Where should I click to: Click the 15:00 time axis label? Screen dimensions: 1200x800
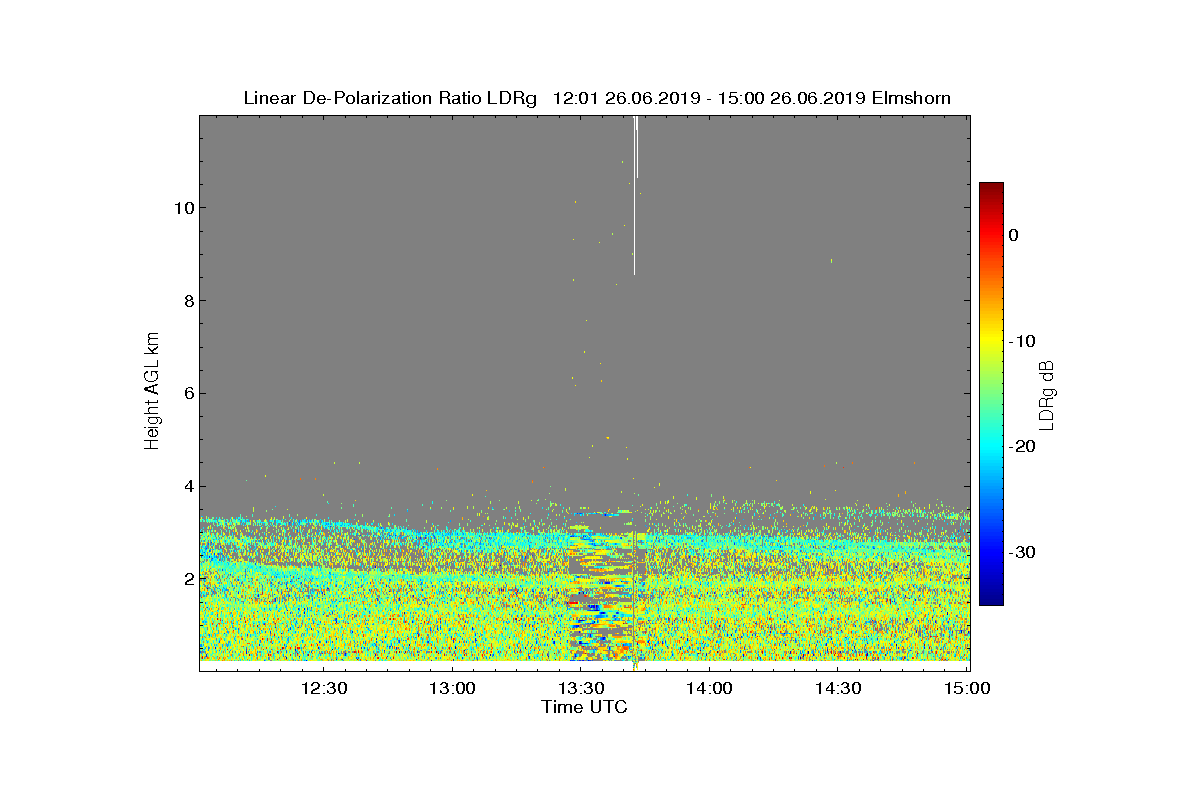(x=967, y=688)
